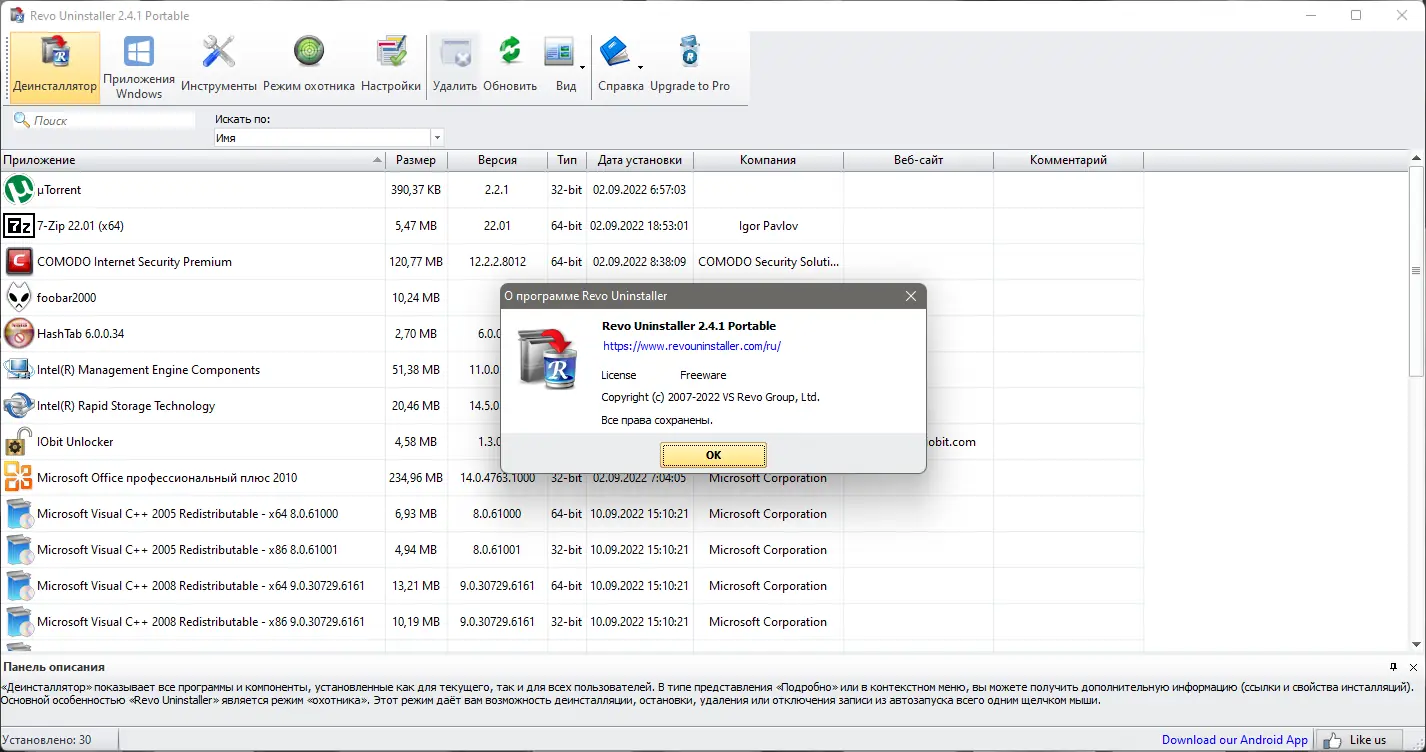Toggle the description panel pin icon
Screen dimensions: 1426x752
(x=1393, y=667)
